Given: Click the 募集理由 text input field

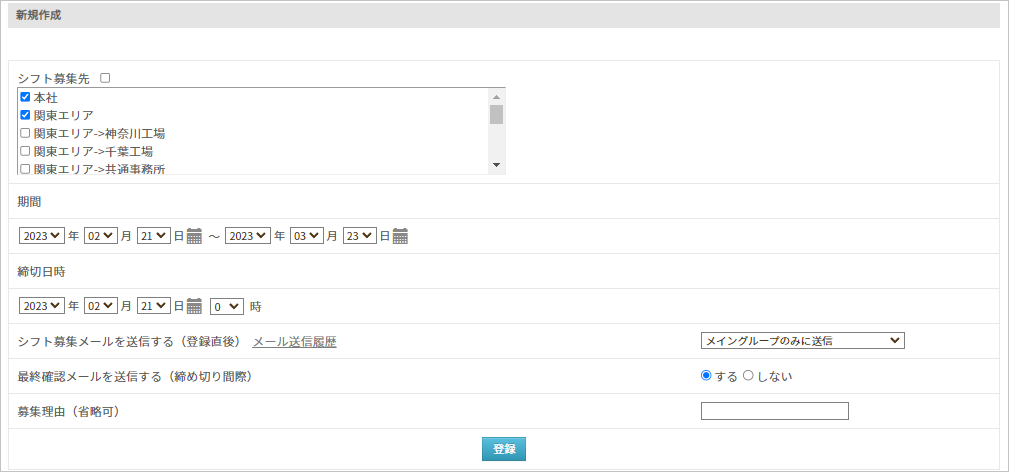Looking at the screenshot, I should pos(775,411).
